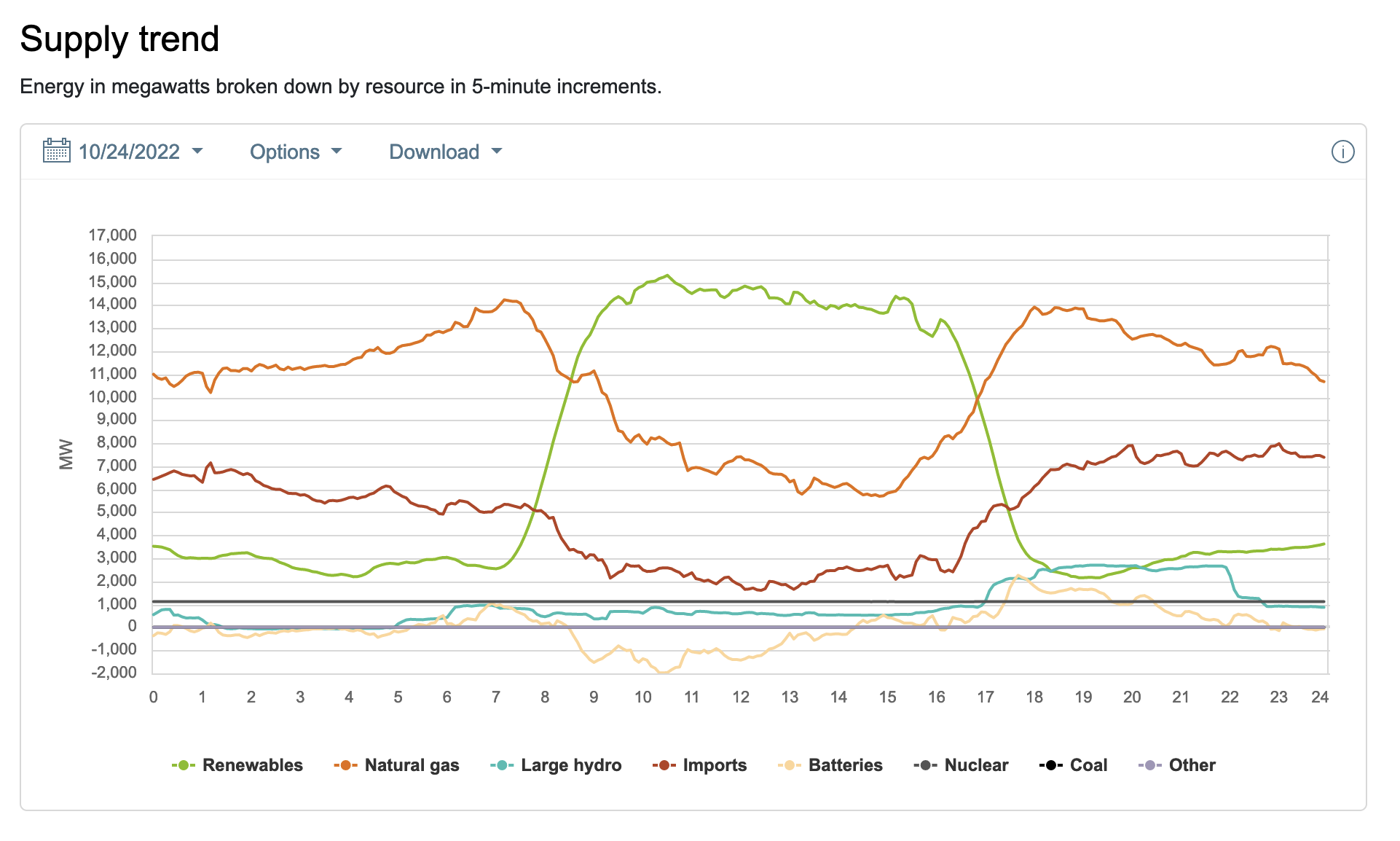1400x841 pixels.
Task: Click the 10/24/2022 date text
Action: click(x=129, y=152)
